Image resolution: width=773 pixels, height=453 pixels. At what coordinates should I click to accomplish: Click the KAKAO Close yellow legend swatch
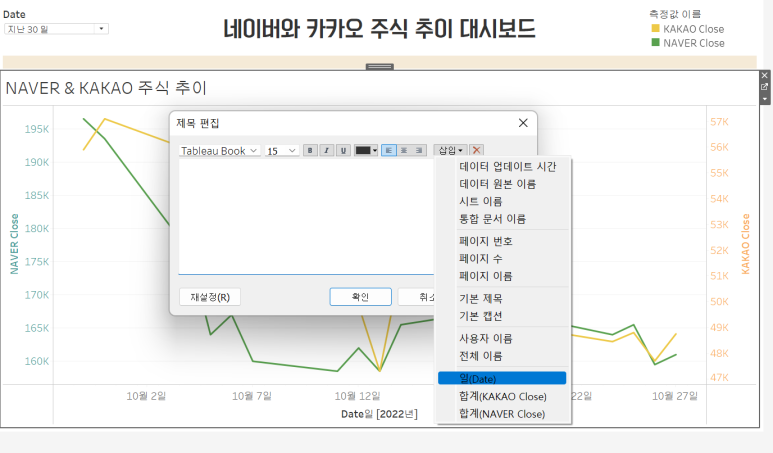655,29
